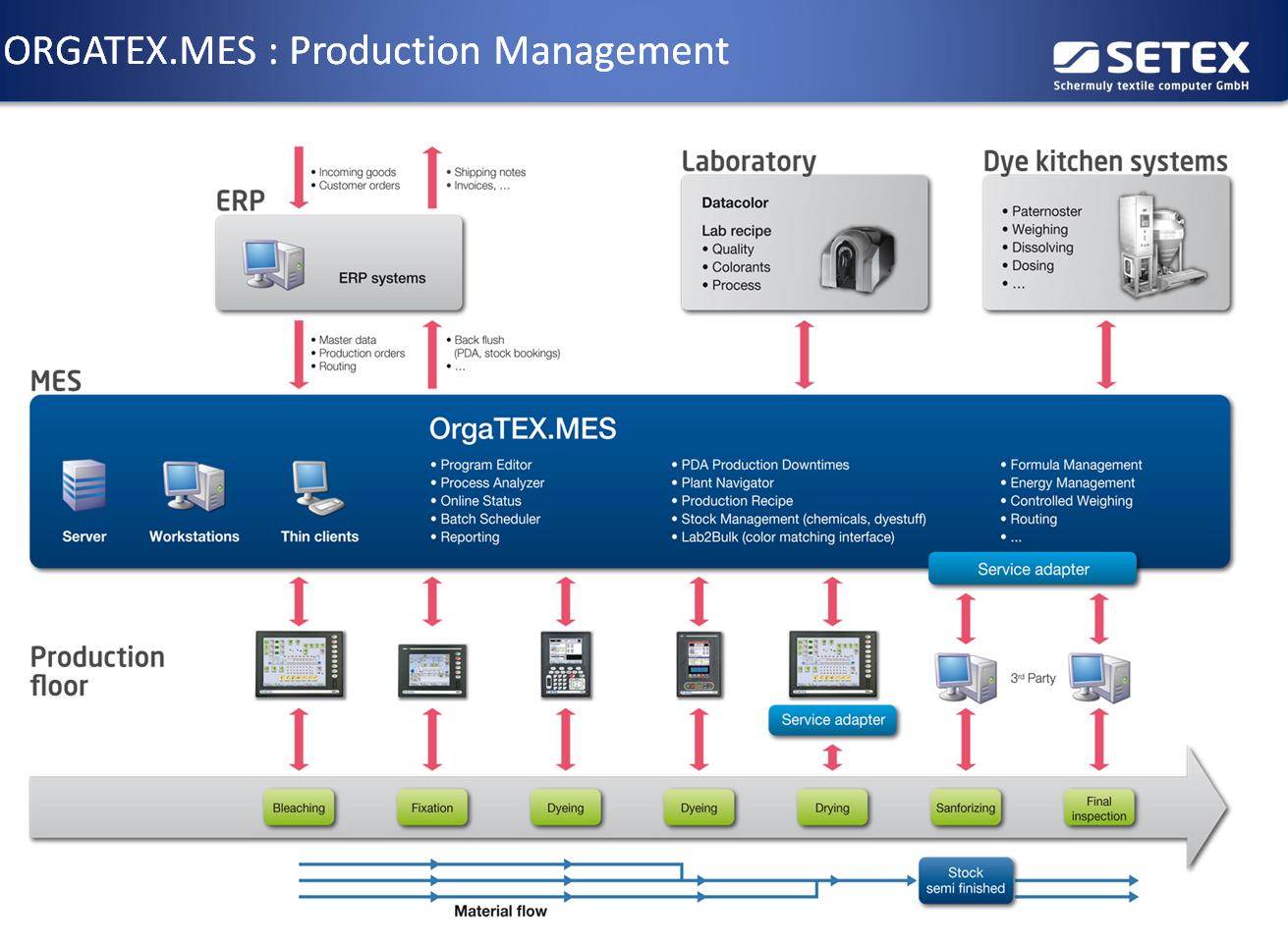Click the Sanforizing process button

click(965, 808)
